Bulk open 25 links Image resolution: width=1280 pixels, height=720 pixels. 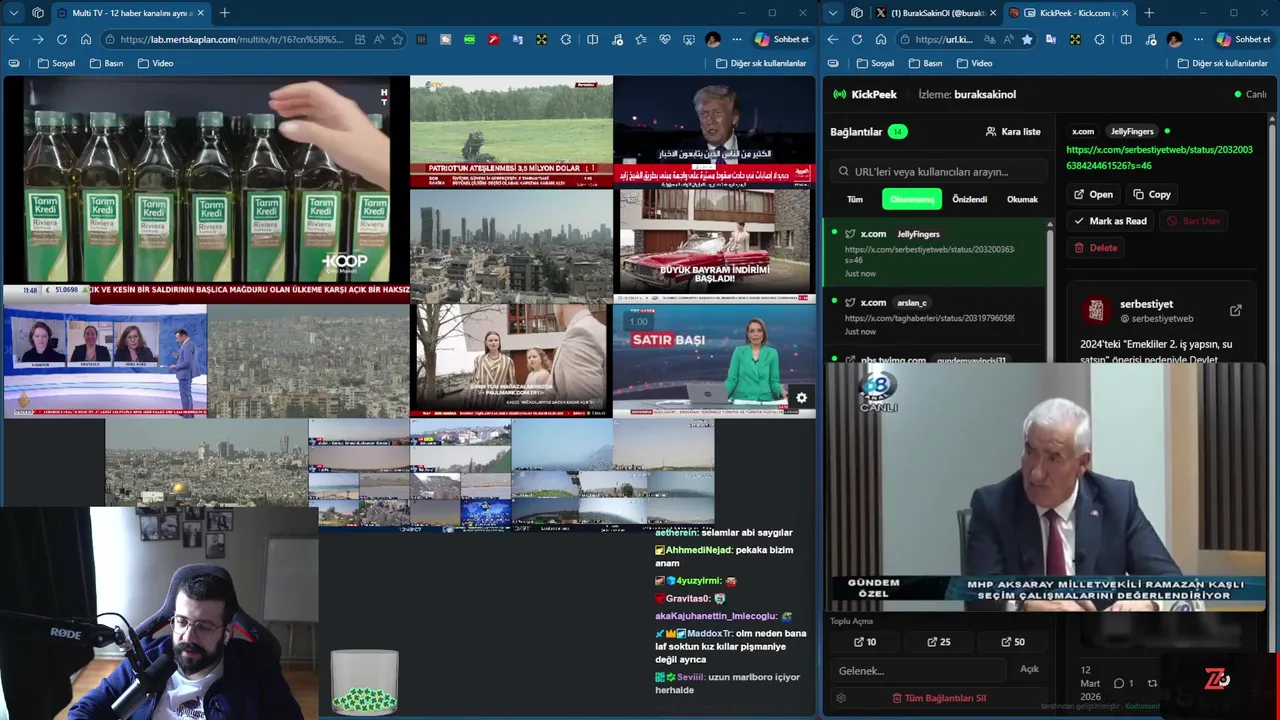pos(939,642)
